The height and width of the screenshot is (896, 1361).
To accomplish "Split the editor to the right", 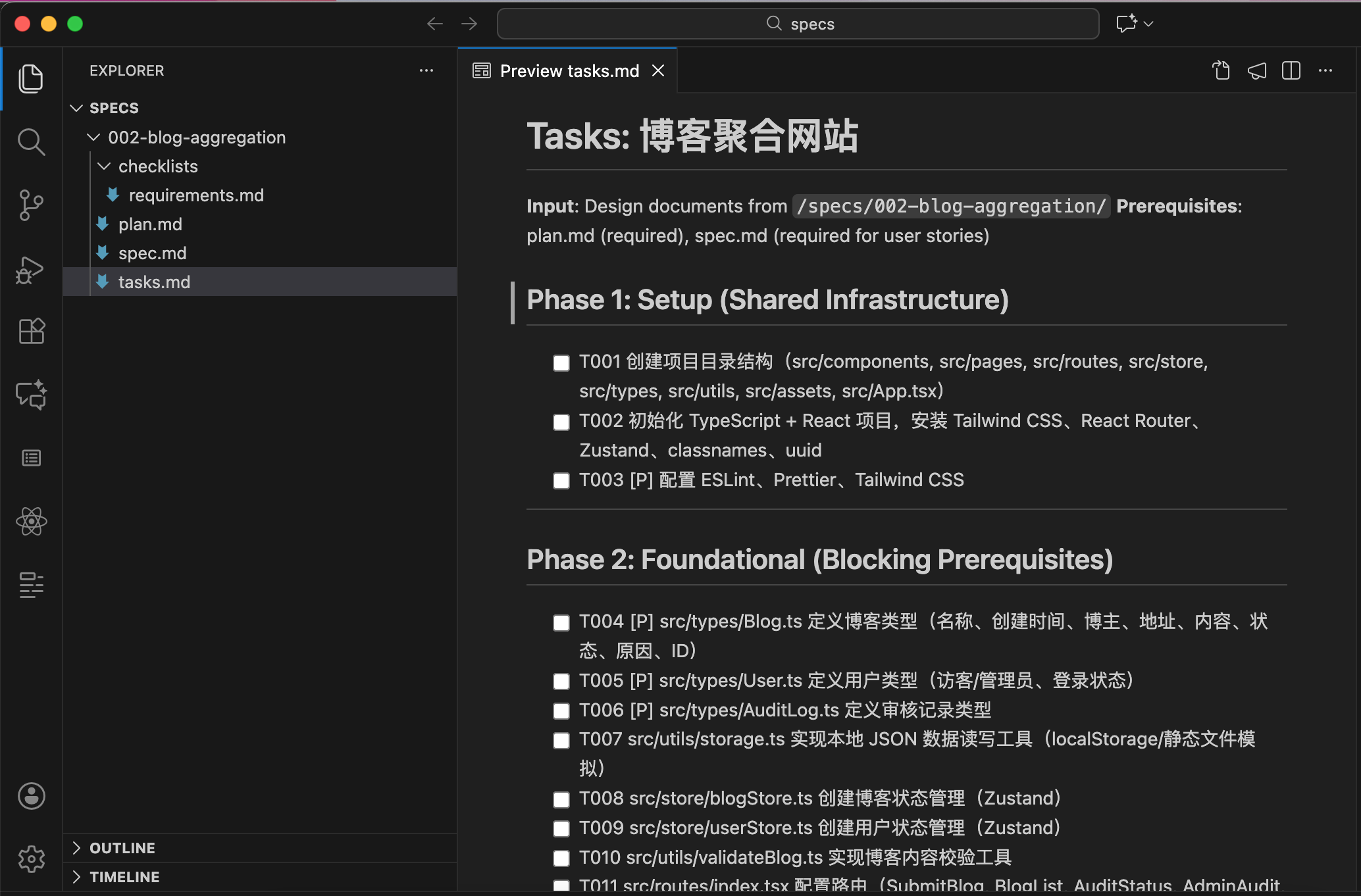I will coord(1291,71).
